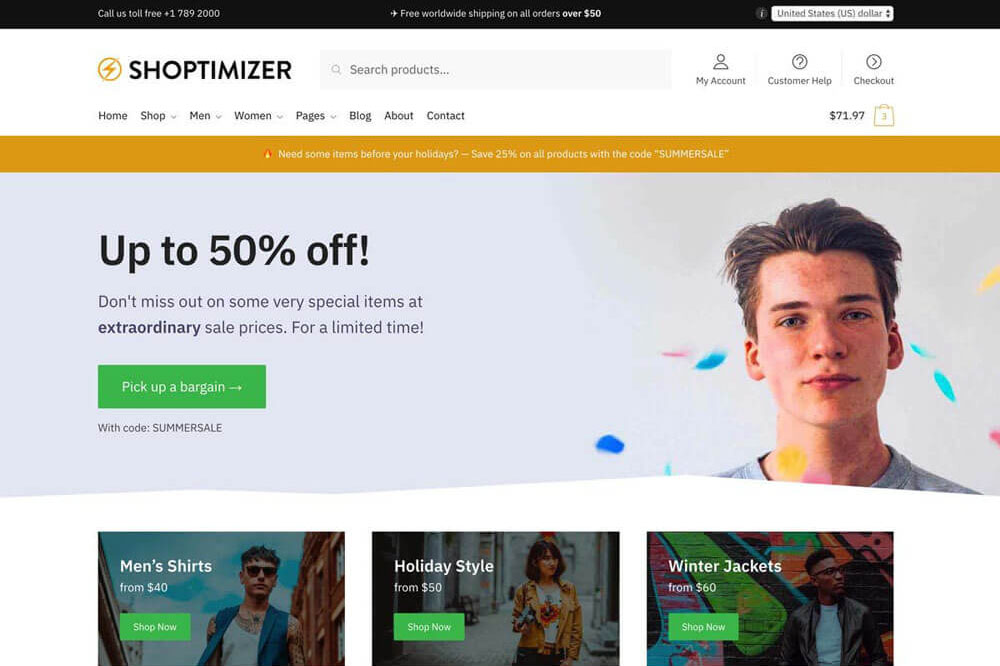
Task: Focus the Search products field
Action: click(x=496, y=70)
